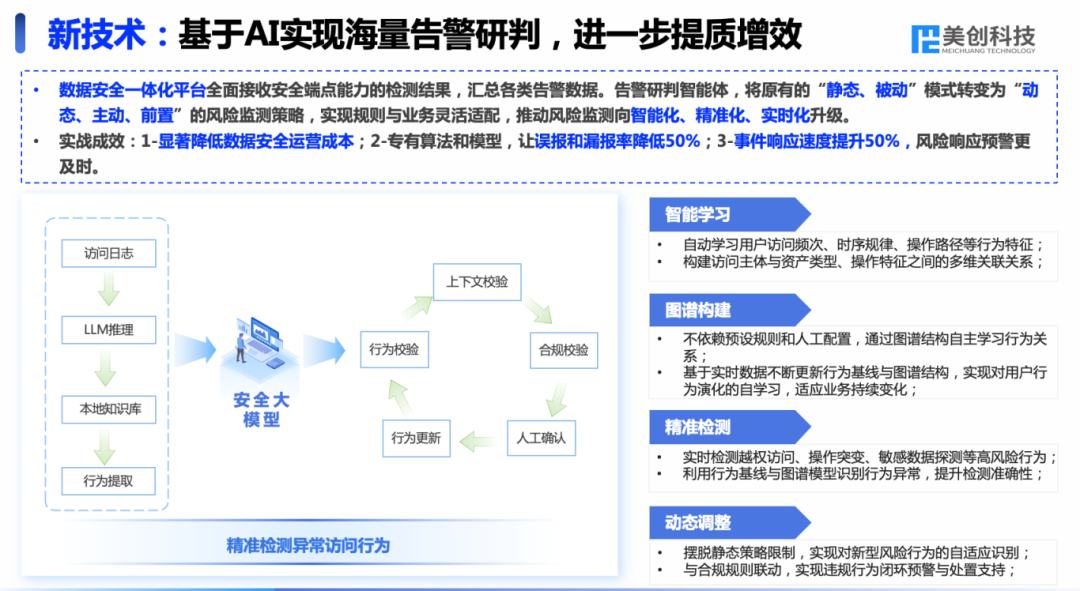Viewport: 1080px width, 591px height.
Task: Click the blue vertical bar beside 新技术 title
Action: coord(18,33)
